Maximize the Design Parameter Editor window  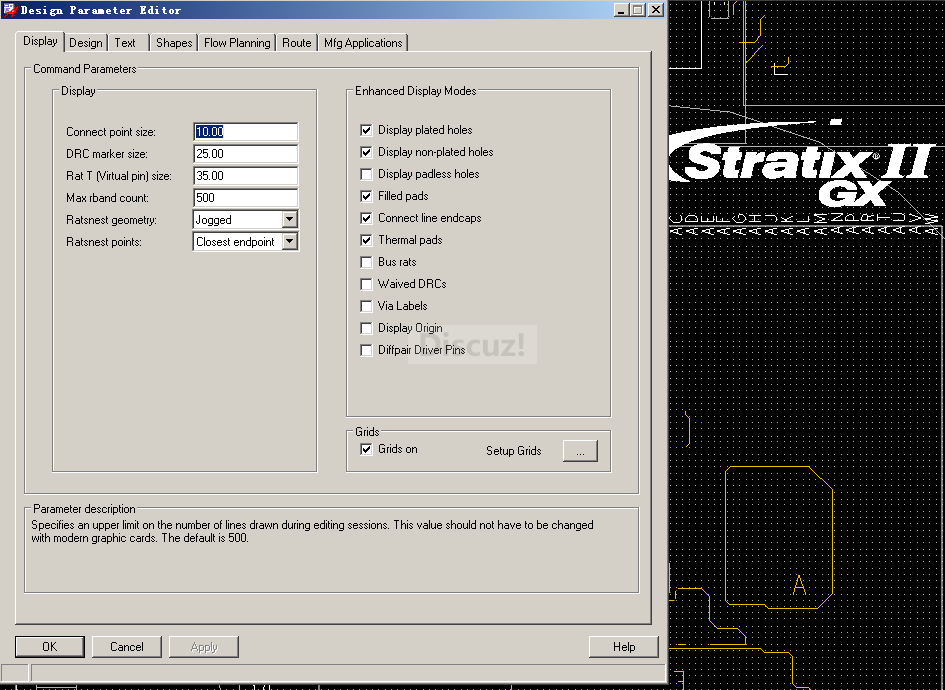pos(637,10)
